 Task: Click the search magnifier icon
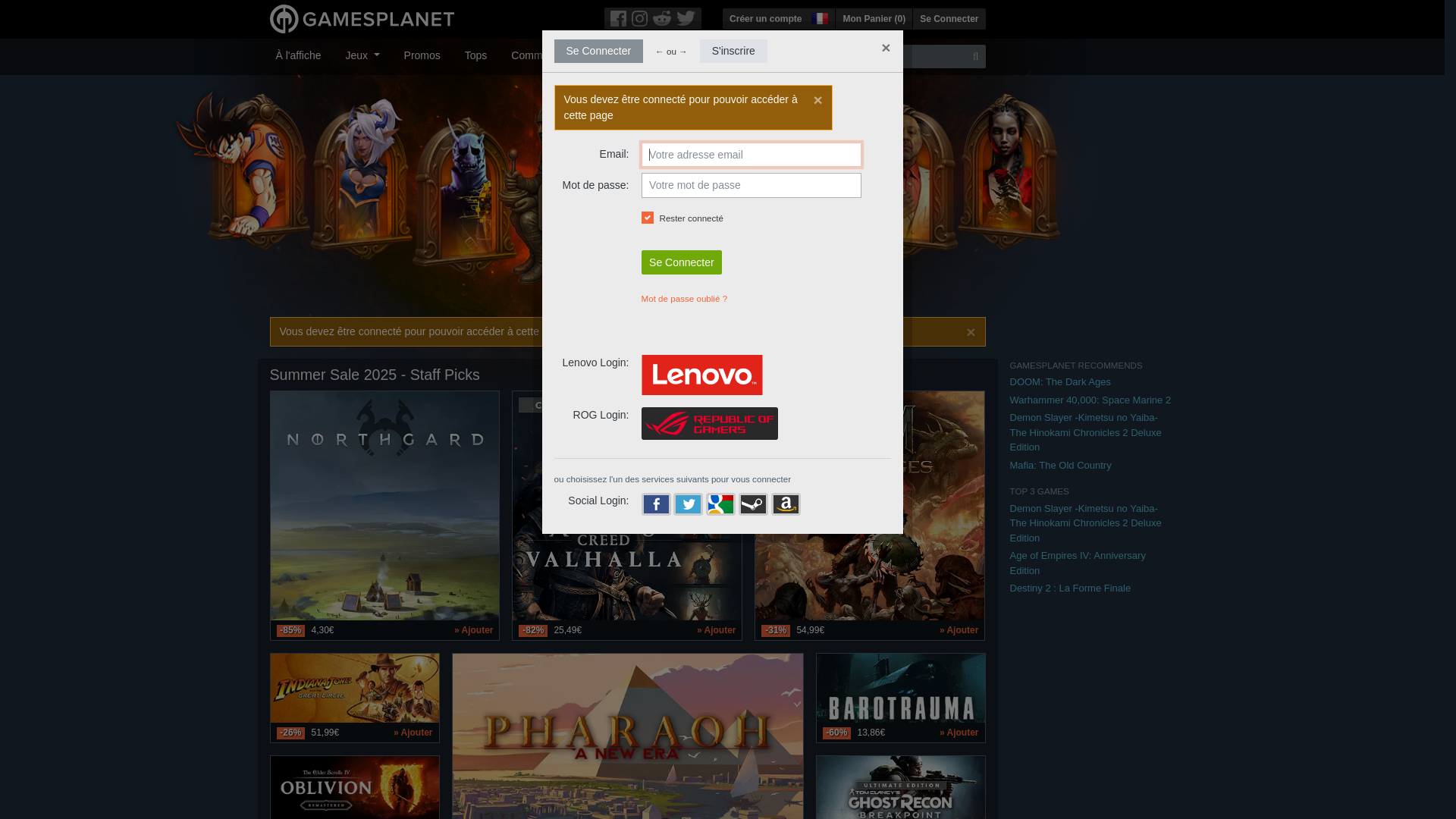click(976, 56)
